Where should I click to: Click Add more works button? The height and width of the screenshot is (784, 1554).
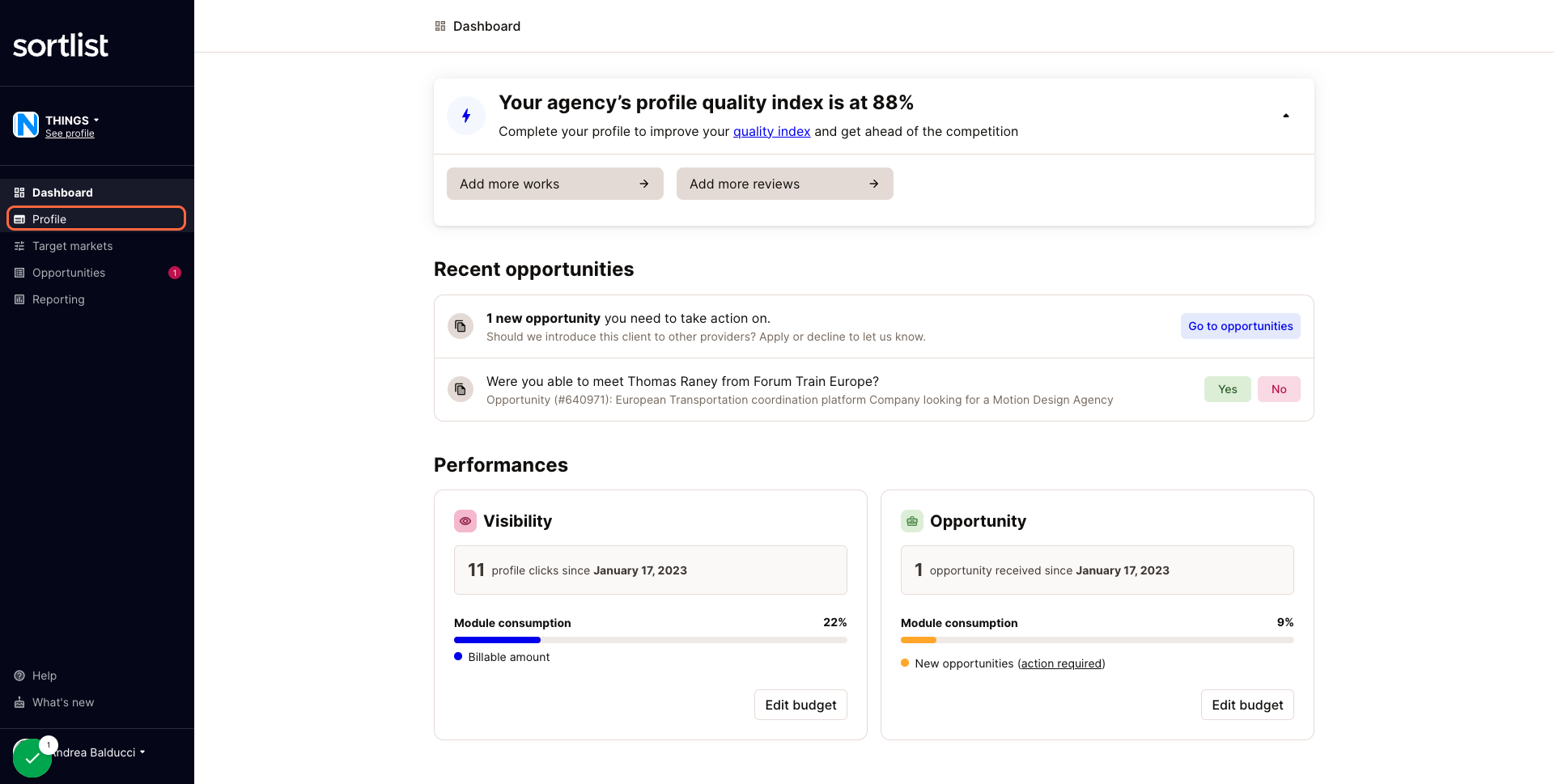click(555, 184)
